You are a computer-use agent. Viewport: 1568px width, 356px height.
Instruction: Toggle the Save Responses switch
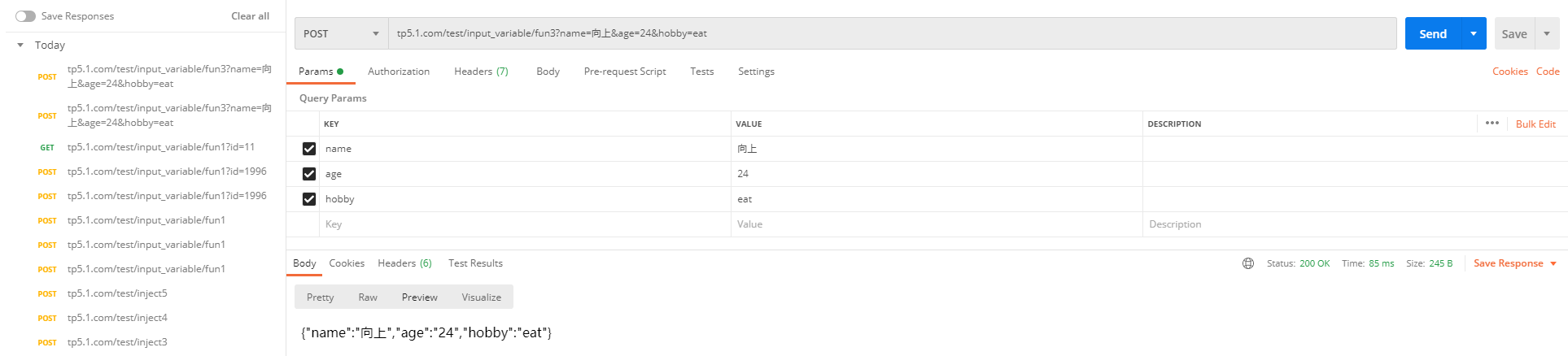[x=25, y=16]
